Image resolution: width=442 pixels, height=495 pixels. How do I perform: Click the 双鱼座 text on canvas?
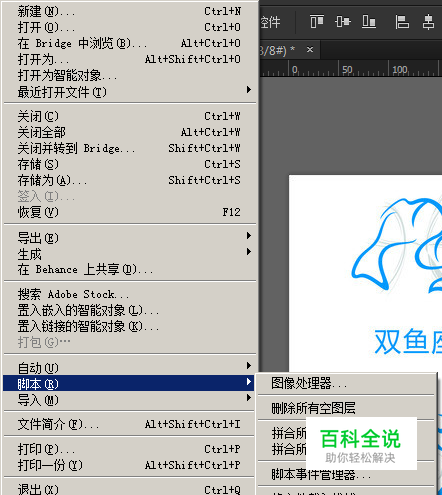408,341
